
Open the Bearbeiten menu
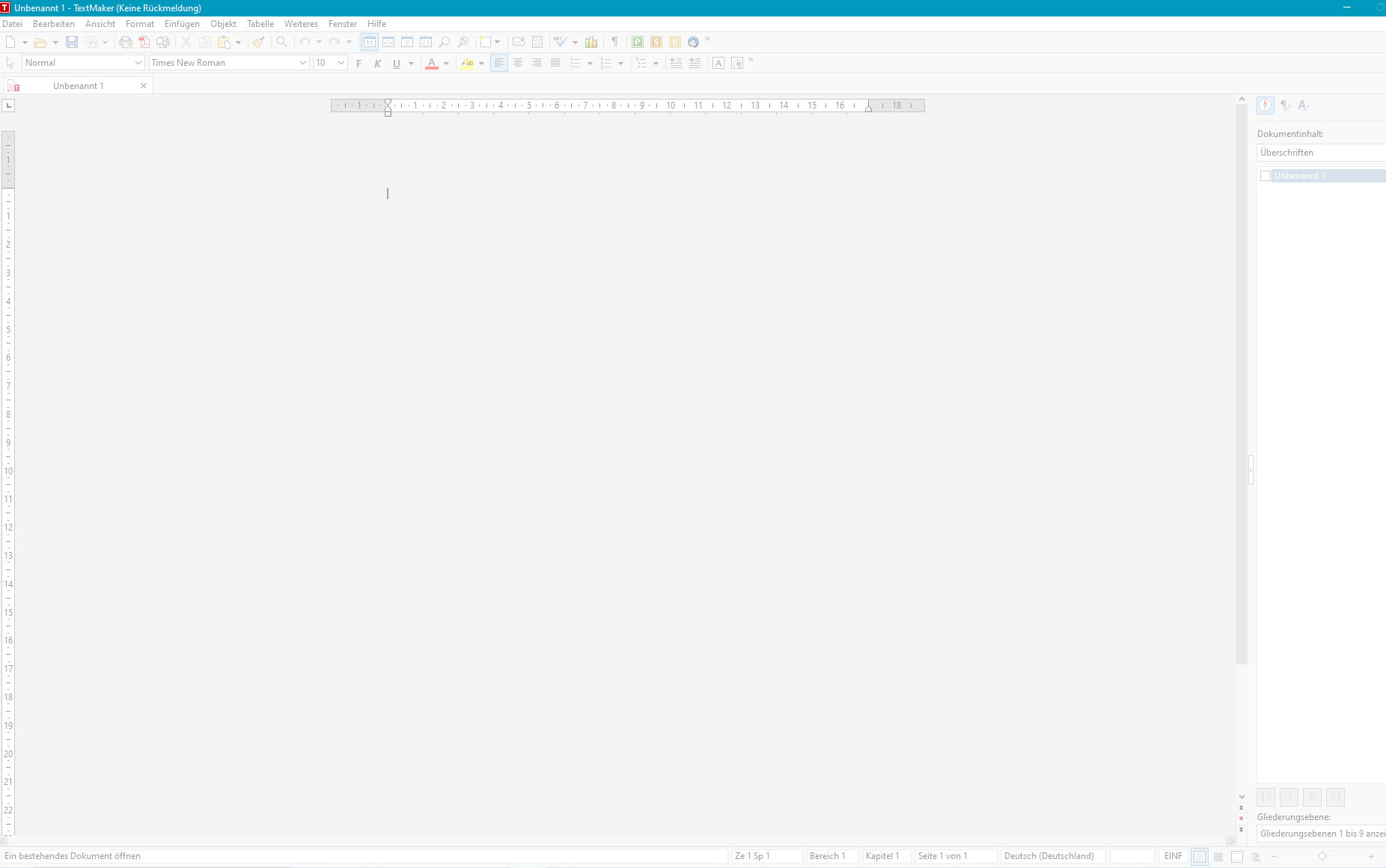(x=54, y=24)
